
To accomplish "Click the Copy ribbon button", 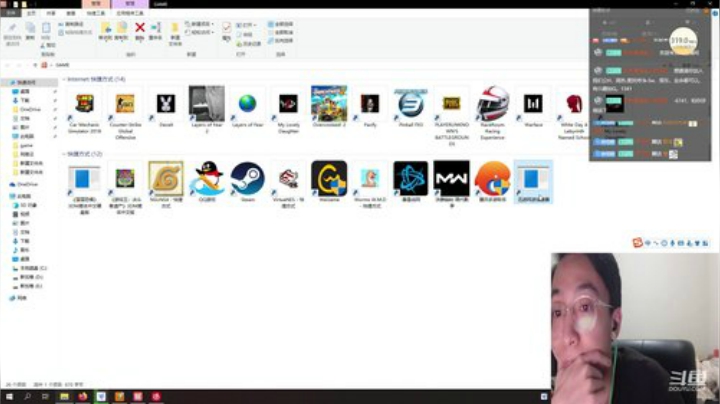I will [30, 31].
